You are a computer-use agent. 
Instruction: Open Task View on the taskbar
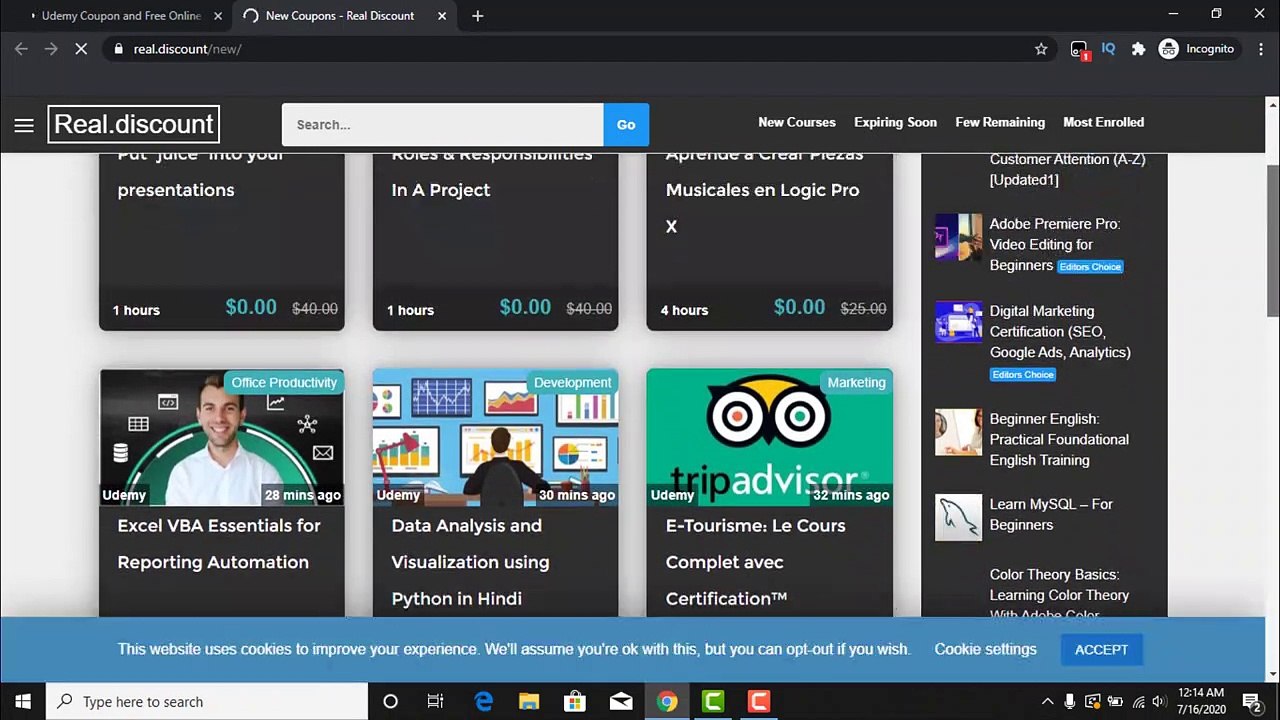(435, 701)
